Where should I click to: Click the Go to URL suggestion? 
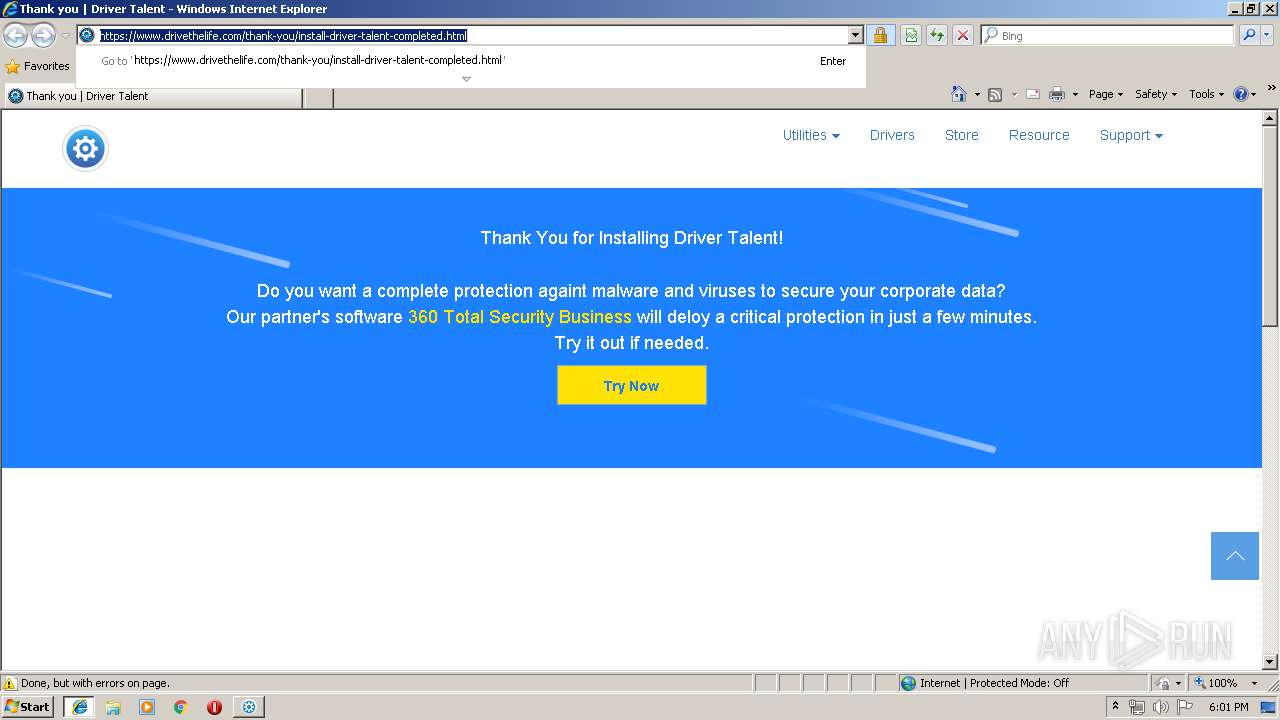471,61
